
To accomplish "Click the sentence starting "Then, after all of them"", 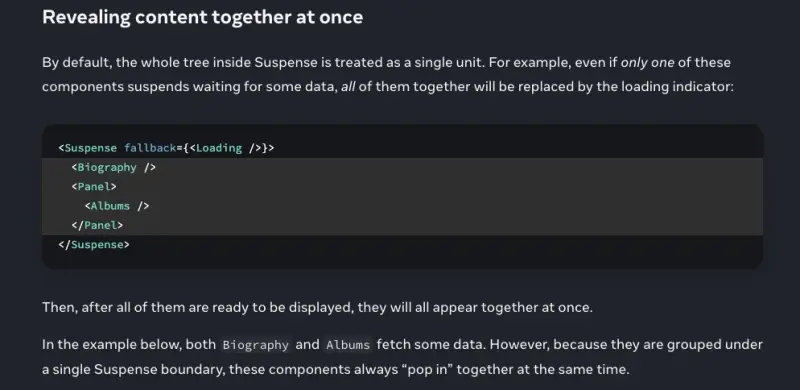I will (317, 308).
